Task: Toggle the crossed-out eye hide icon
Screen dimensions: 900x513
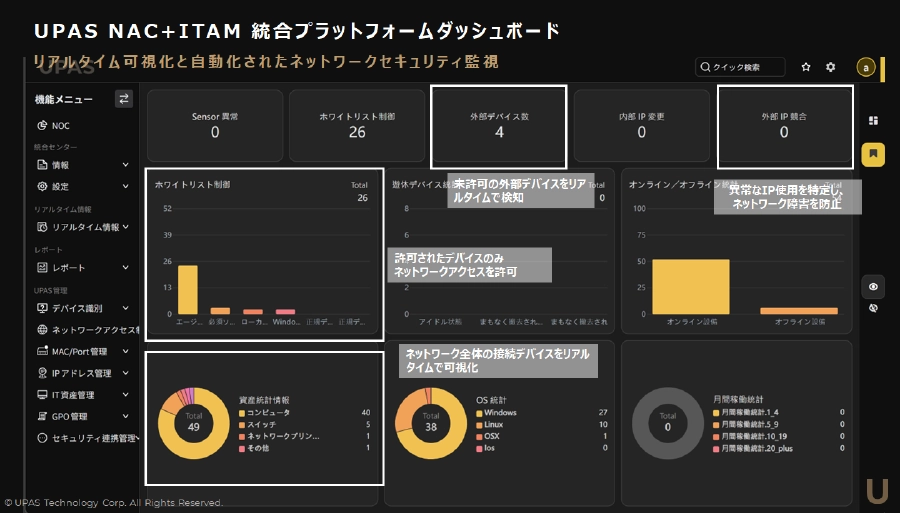Action: pos(873,308)
